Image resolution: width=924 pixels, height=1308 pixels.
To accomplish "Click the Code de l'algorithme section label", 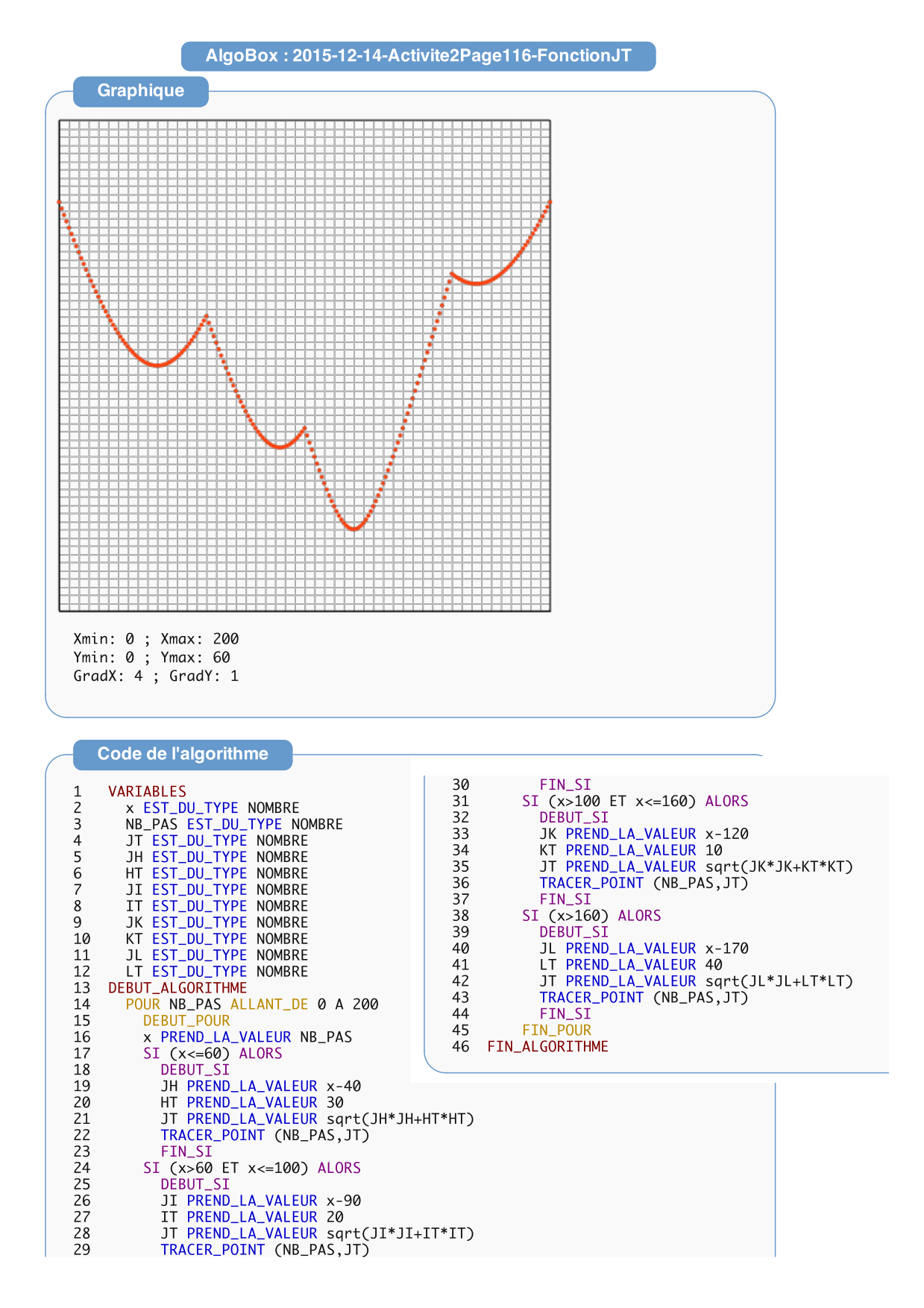I will pos(183,754).
